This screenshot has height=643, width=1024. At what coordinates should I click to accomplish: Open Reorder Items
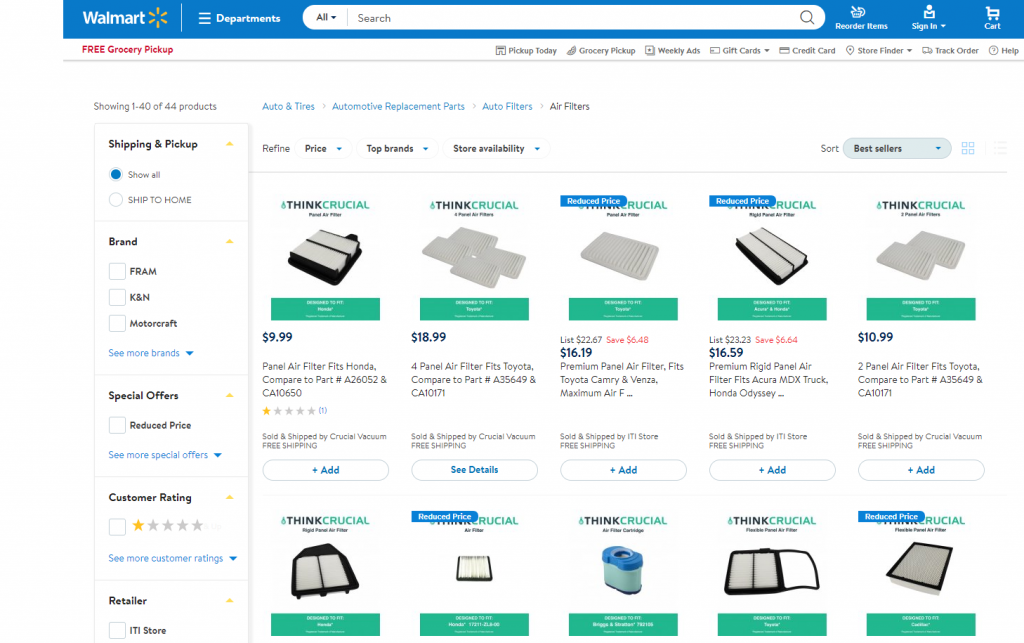point(861,18)
